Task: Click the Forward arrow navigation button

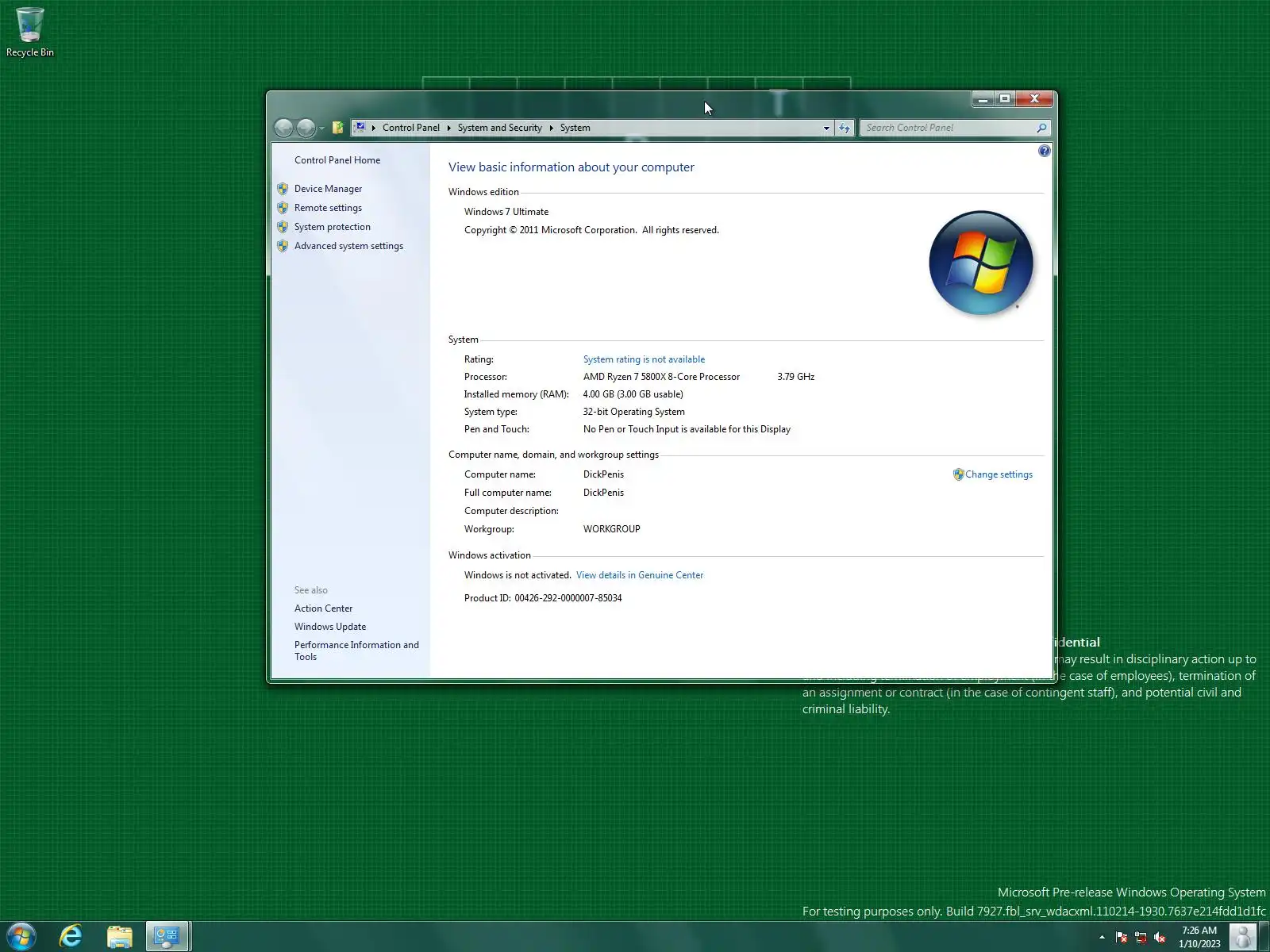Action: (306, 128)
